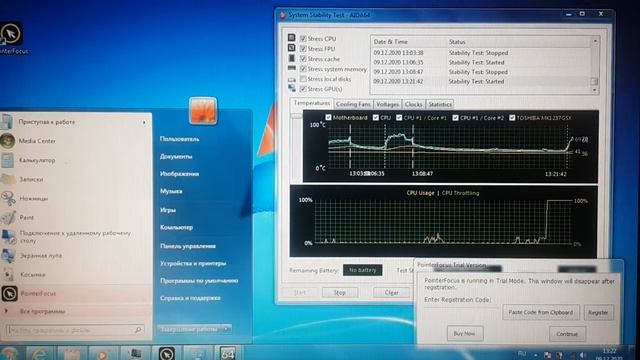Open the Voltages tab
Image resolution: width=640 pixels, height=360 pixels.
click(388, 104)
